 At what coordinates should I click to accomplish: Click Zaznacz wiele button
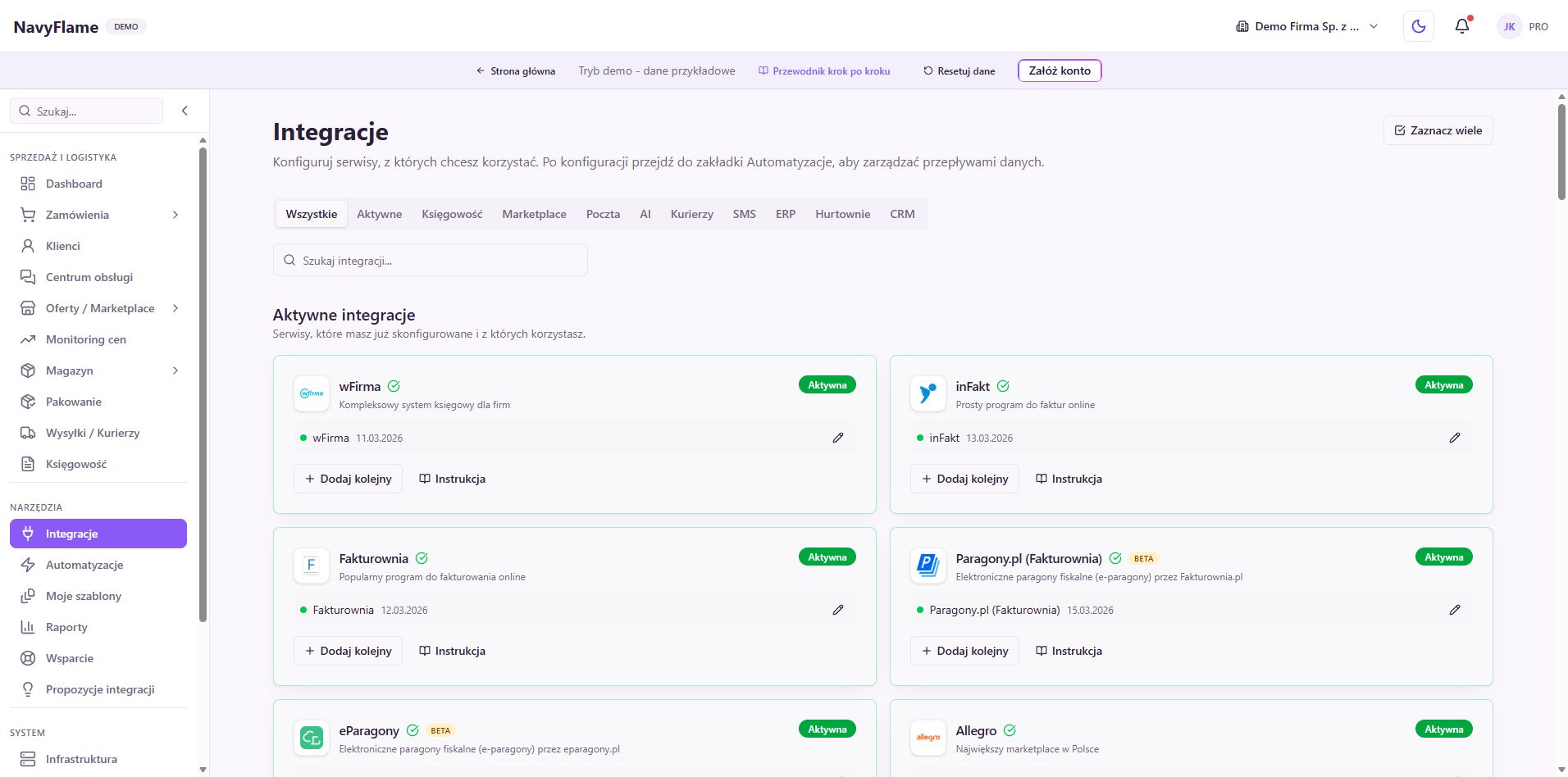[1438, 130]
